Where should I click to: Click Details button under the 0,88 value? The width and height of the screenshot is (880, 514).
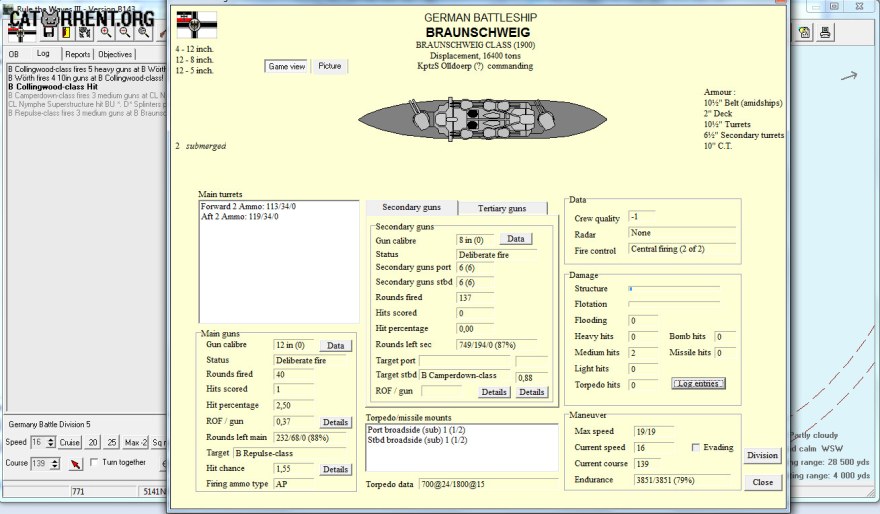click(531, 392)
